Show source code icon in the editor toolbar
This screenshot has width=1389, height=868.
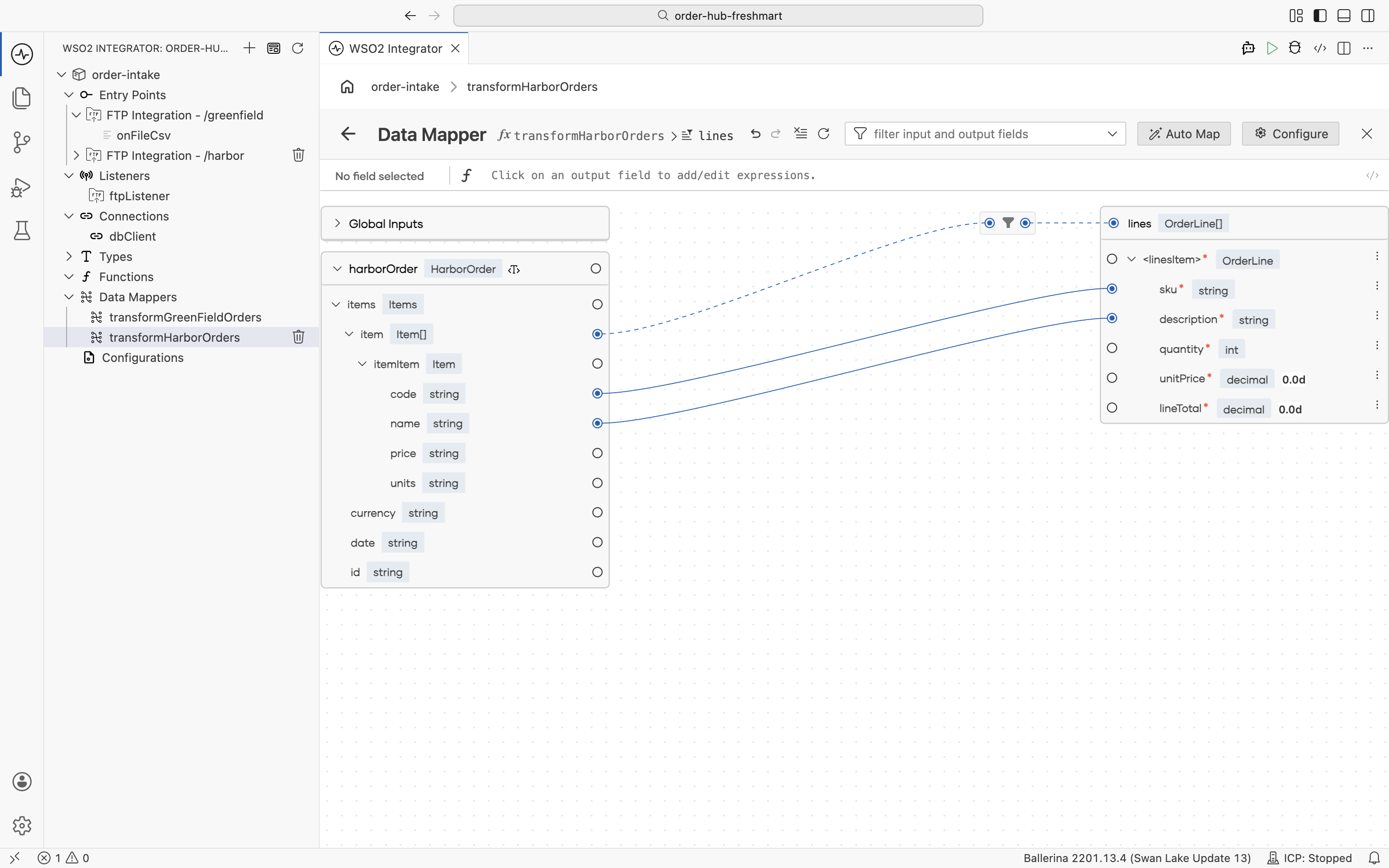1320,48
